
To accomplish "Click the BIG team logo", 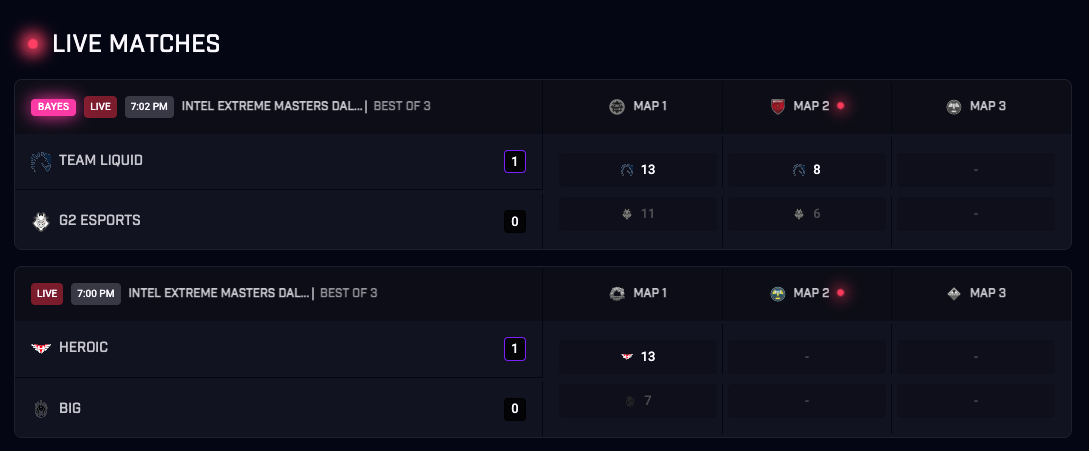I will [41, 408].
